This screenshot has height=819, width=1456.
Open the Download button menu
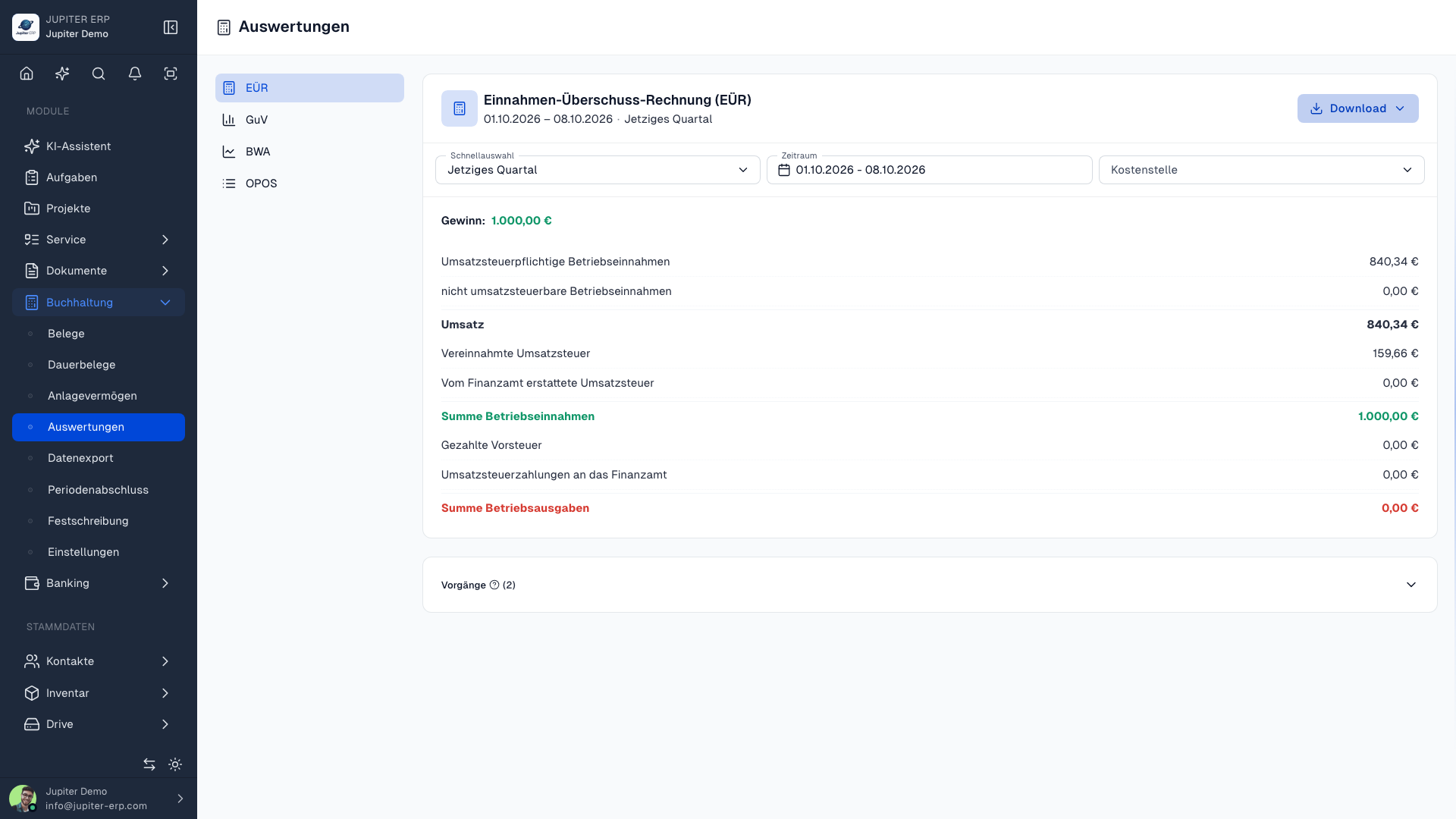coord(1357,108)
